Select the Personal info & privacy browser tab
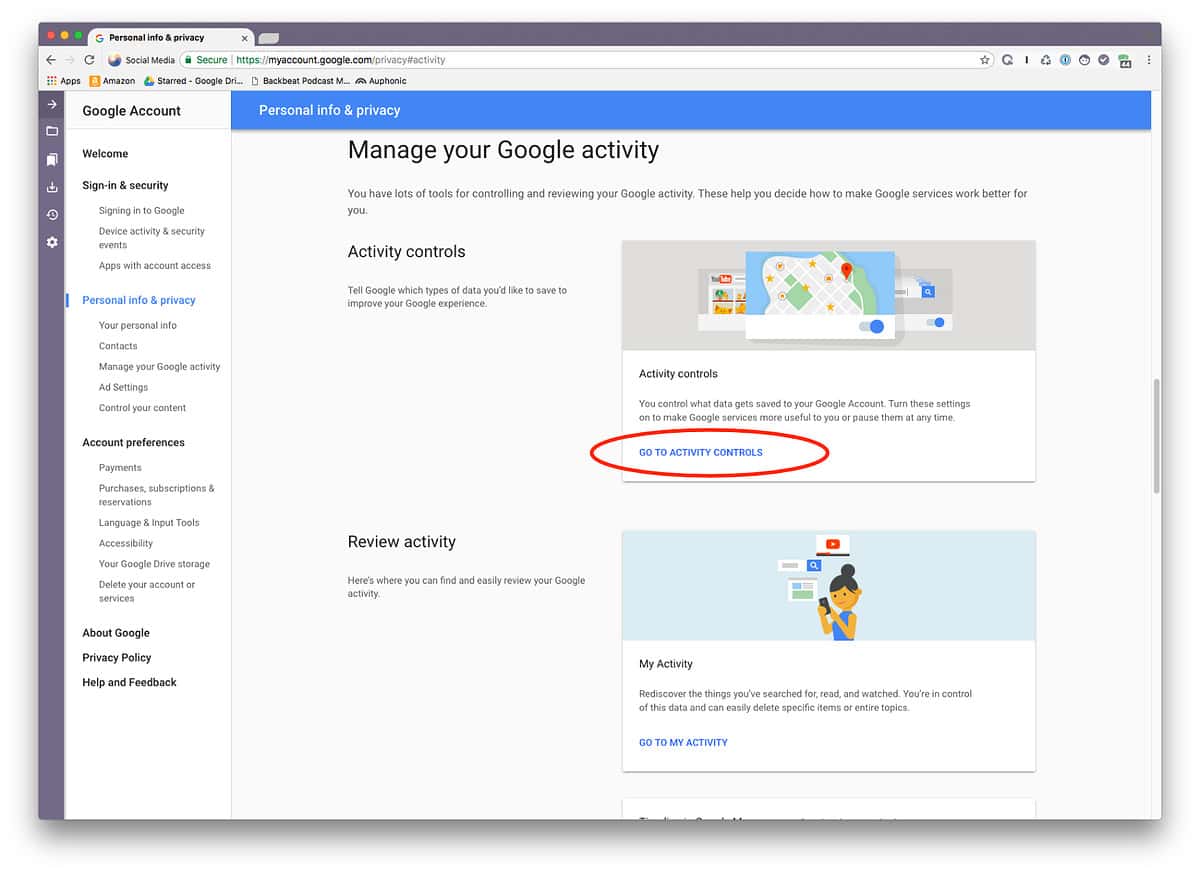The height and width of the screenshot is (873, 1200). point(170,38)
